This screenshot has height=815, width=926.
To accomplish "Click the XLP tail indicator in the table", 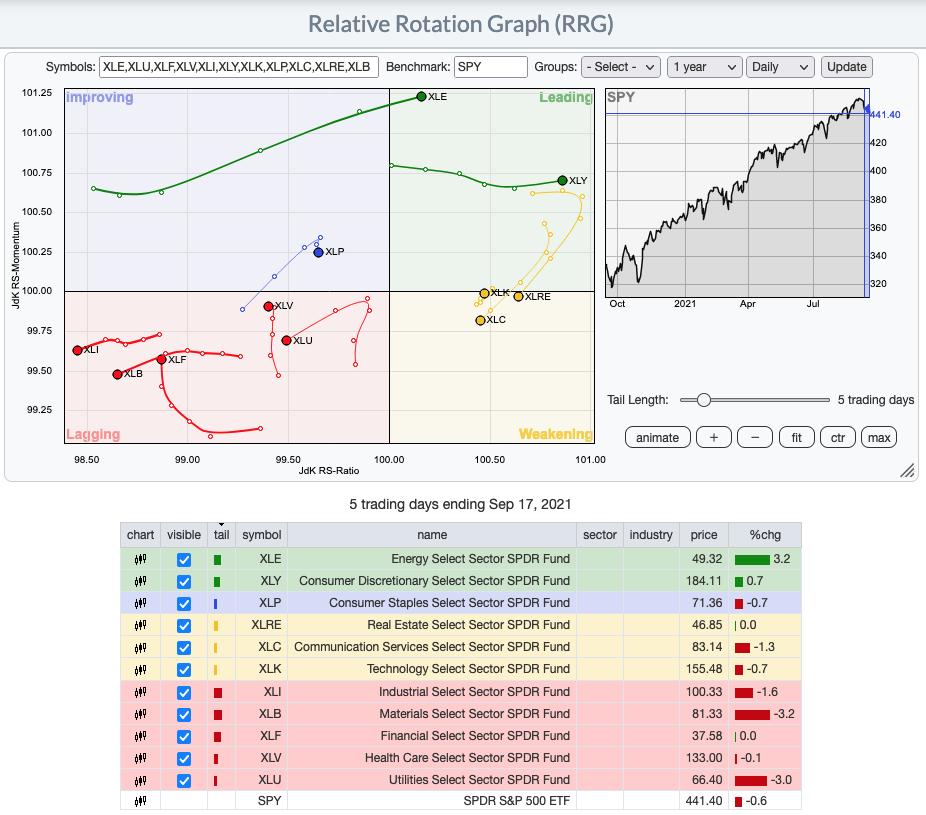I will click(x=216, y=604).
